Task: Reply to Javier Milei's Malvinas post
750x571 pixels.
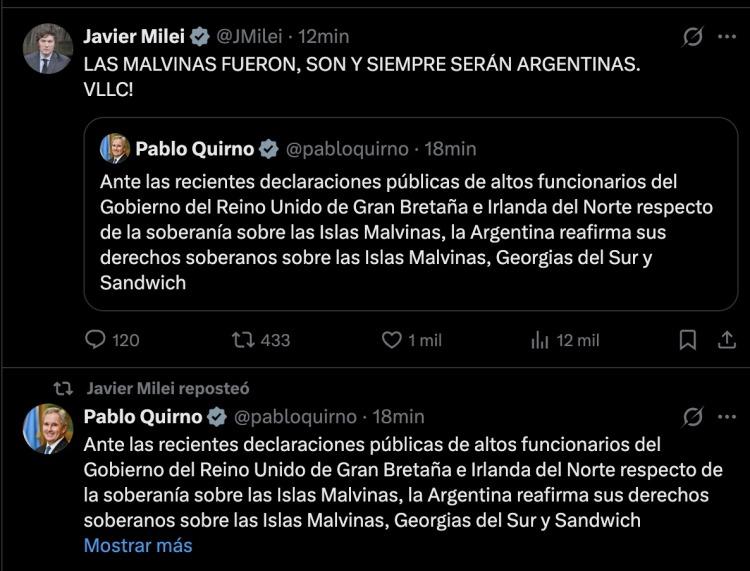Action: 96,340
